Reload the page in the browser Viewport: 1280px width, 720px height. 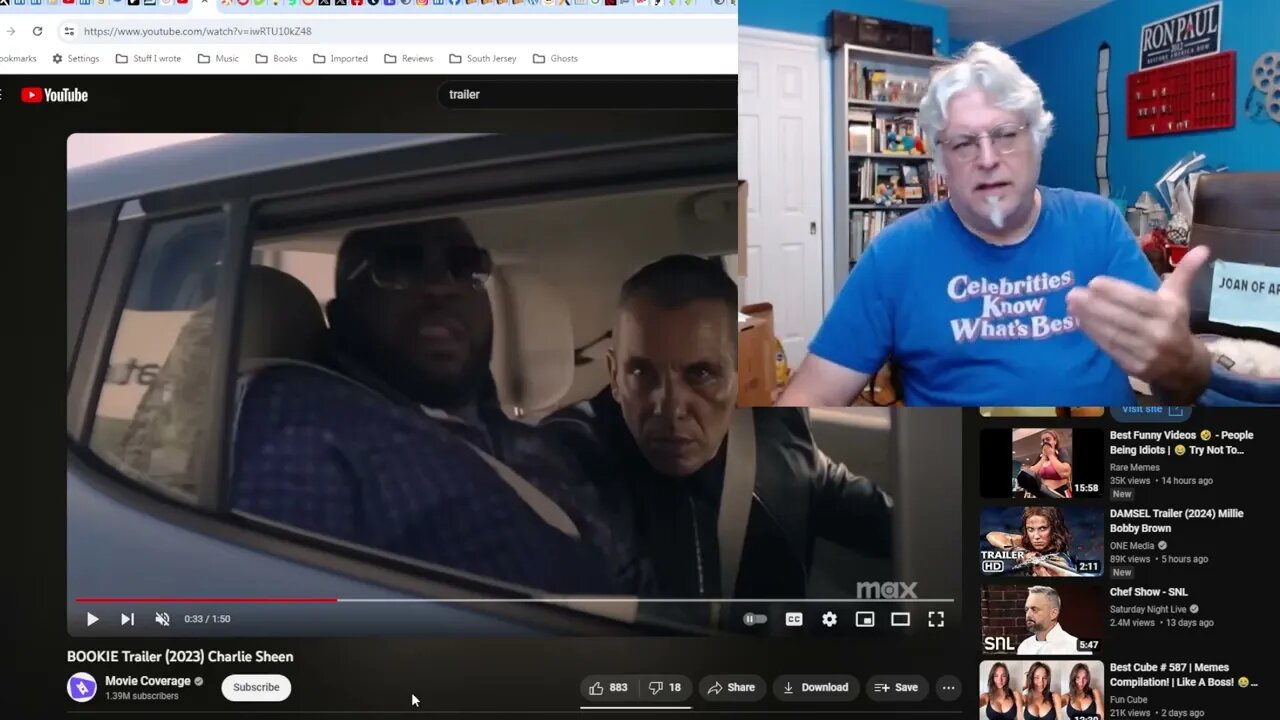(x=37, y=31)
